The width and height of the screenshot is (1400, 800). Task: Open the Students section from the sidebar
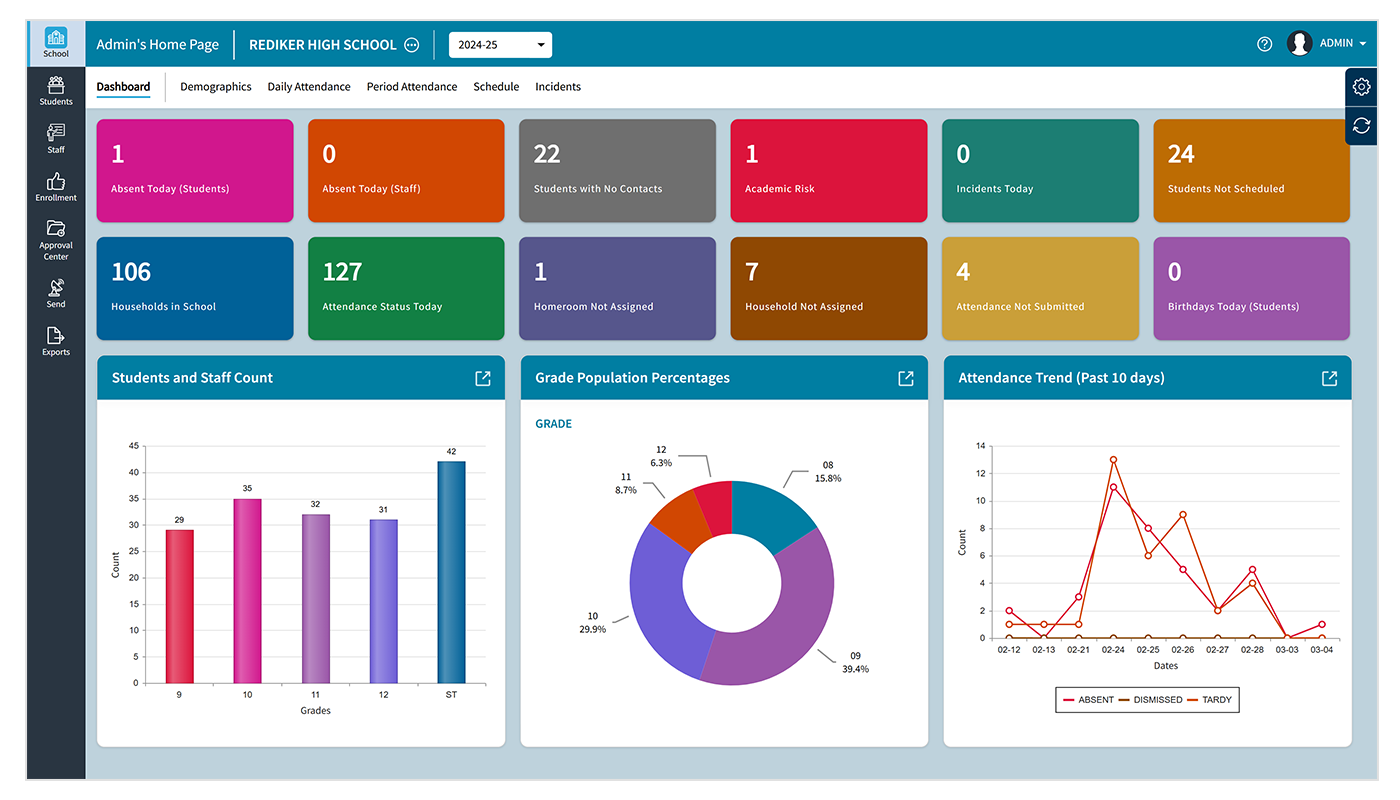(55, 90)
